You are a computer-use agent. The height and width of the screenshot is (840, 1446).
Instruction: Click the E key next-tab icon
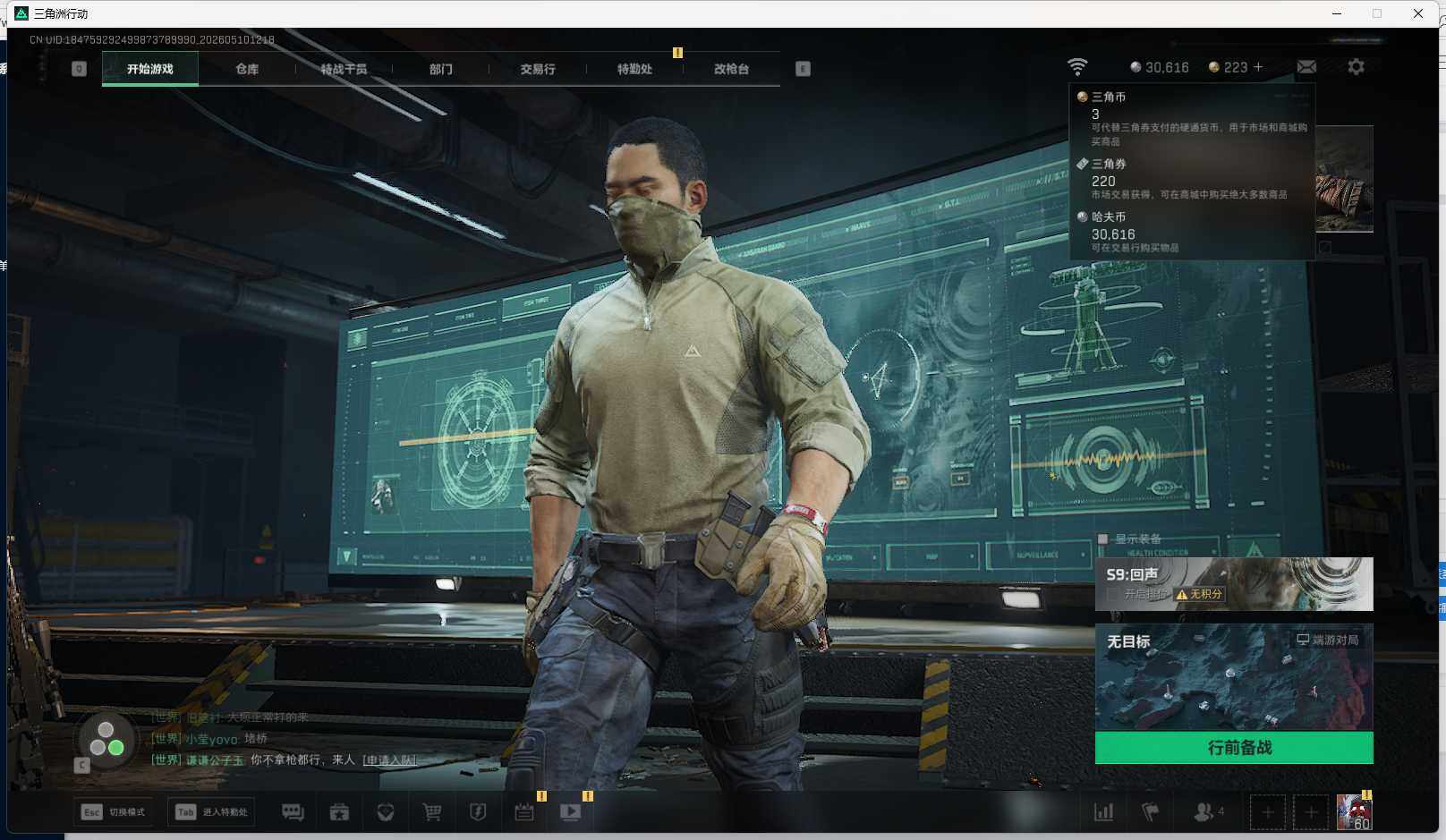point(803,69)
